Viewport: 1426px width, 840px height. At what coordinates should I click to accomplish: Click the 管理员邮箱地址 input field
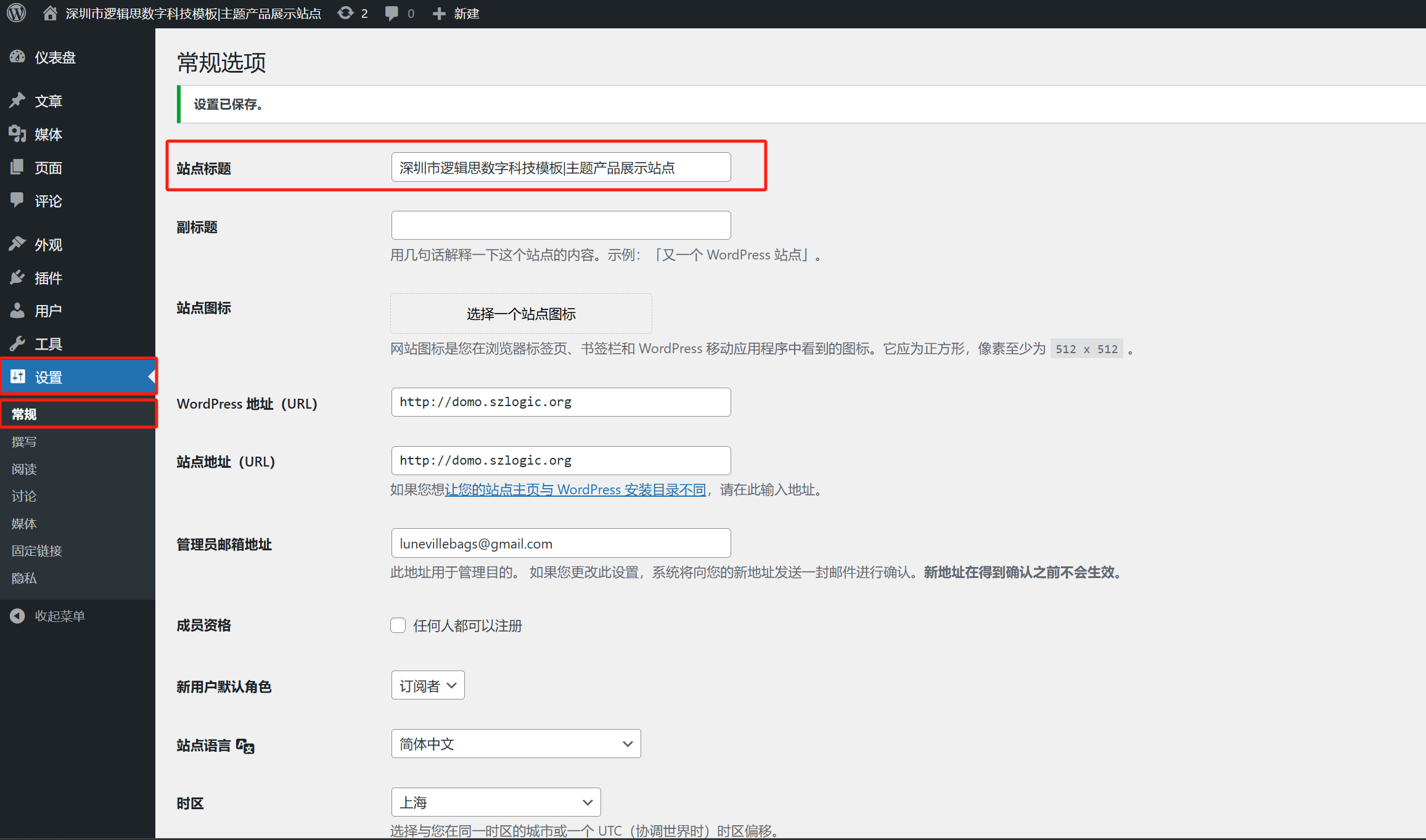pyautogui.click(x=561, y=543)
